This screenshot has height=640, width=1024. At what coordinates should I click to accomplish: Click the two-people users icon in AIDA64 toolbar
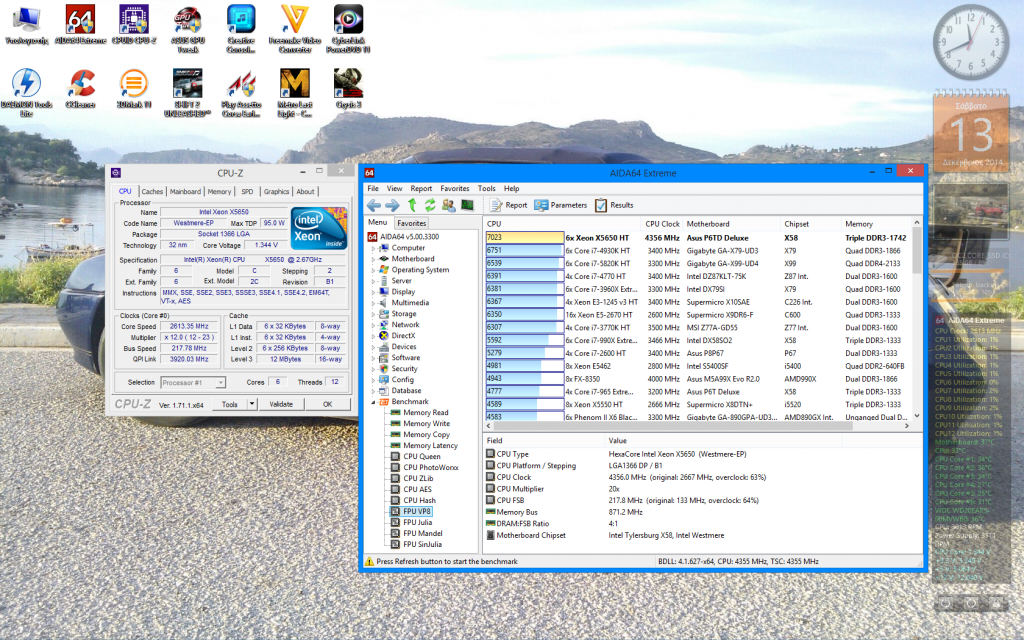coord(449,205)
